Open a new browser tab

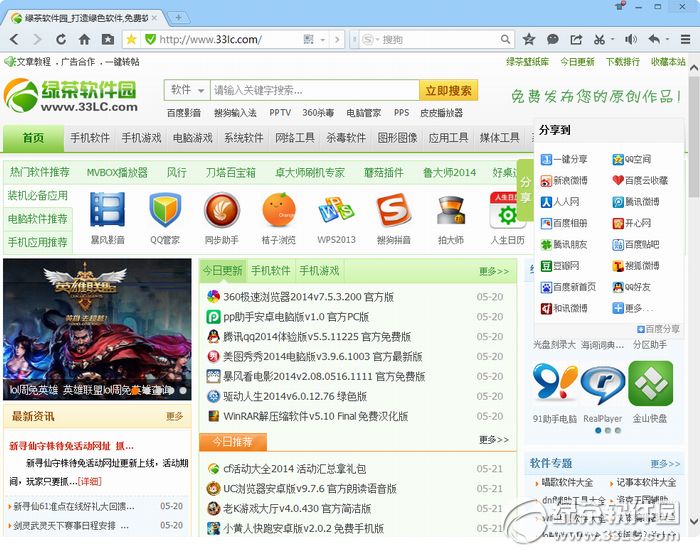coord(178,17)
